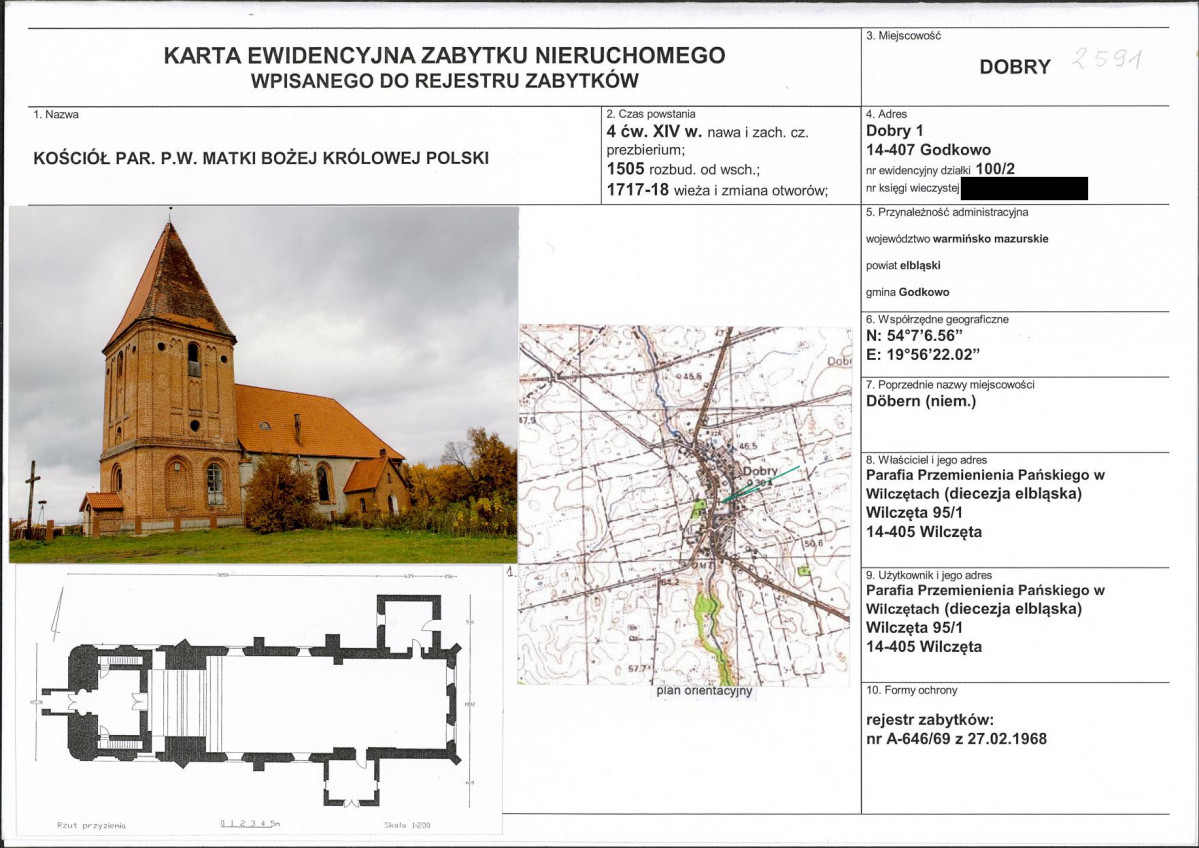Click the handwritten number 2591
This screenshot has width=1199, height=848.
[x=1108, y=59]
